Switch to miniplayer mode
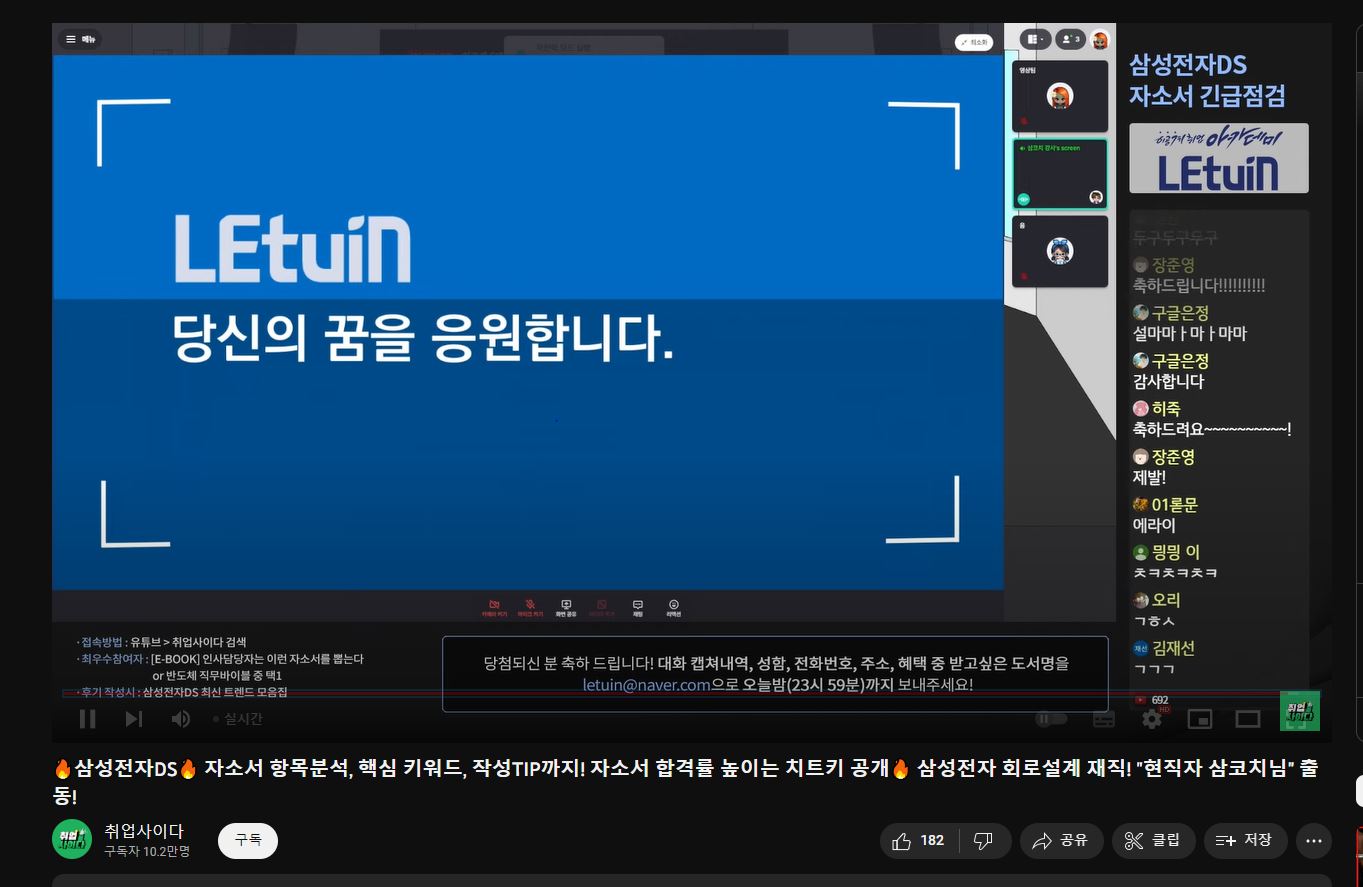The image size is (1363, 887). 1200,719
